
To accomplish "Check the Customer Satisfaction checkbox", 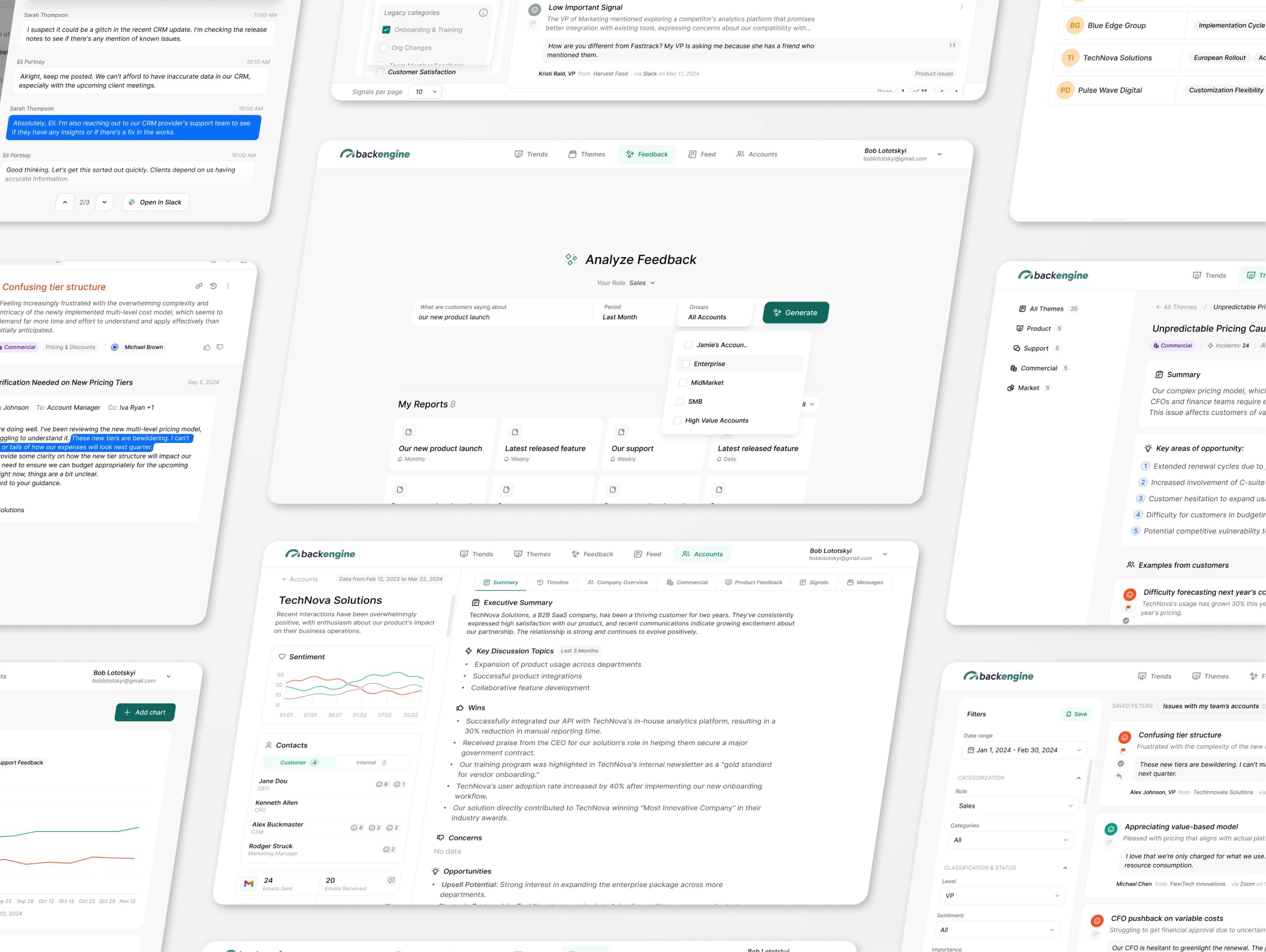I will click(x=380, y=72).
